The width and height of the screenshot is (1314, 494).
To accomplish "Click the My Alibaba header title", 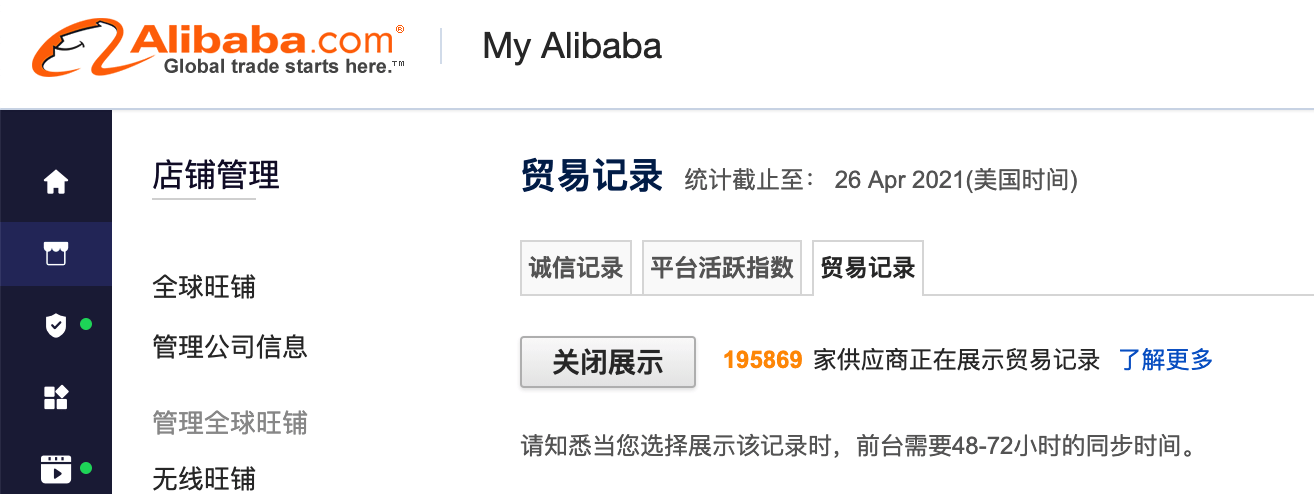I will tap(571, 46).
